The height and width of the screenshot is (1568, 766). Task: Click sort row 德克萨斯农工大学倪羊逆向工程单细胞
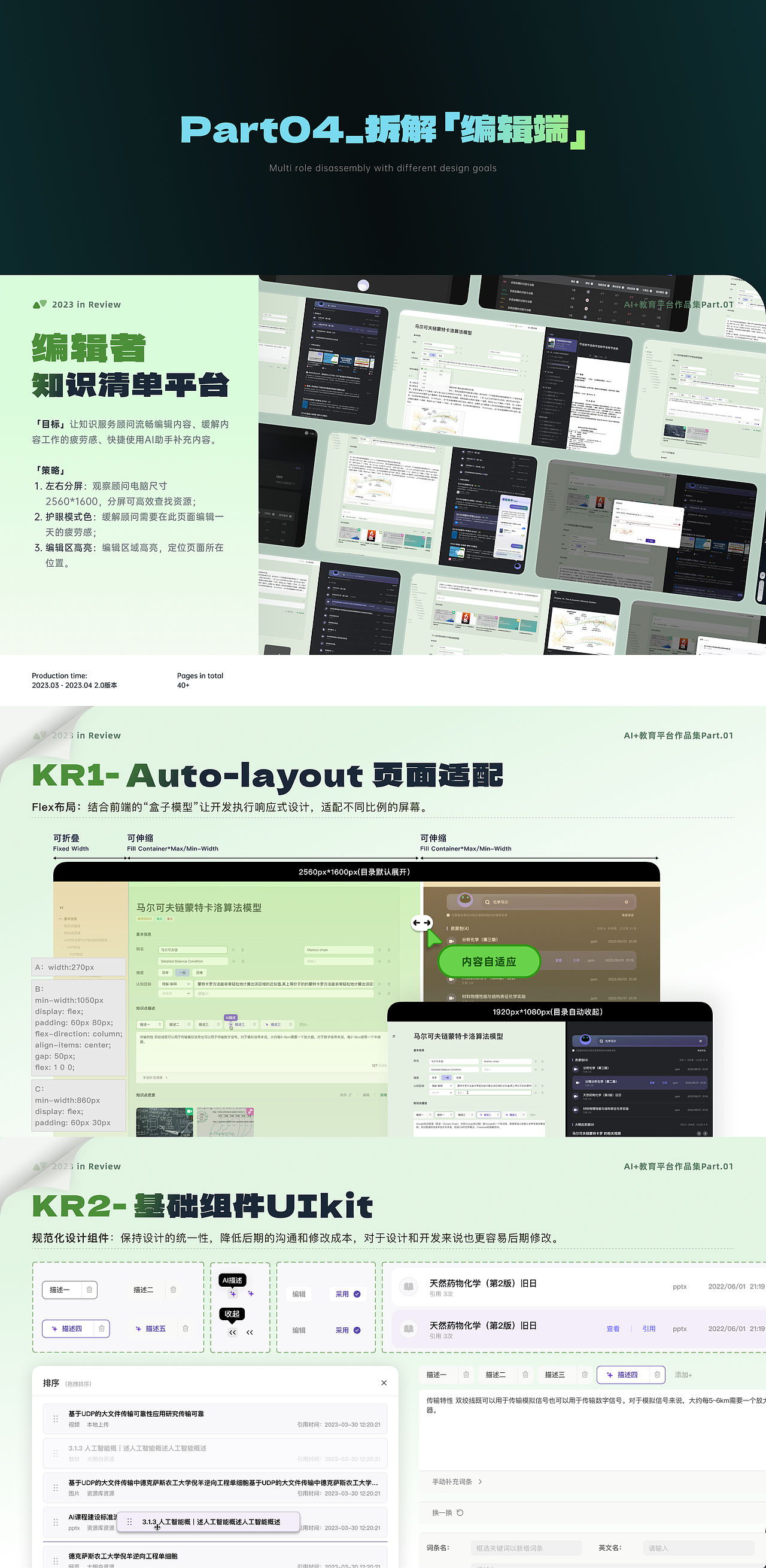tap(215, 1558)
